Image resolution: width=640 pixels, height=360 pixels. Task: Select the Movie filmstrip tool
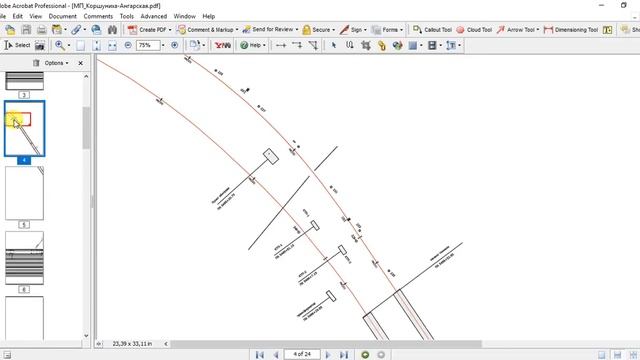(x=432, y=45)
